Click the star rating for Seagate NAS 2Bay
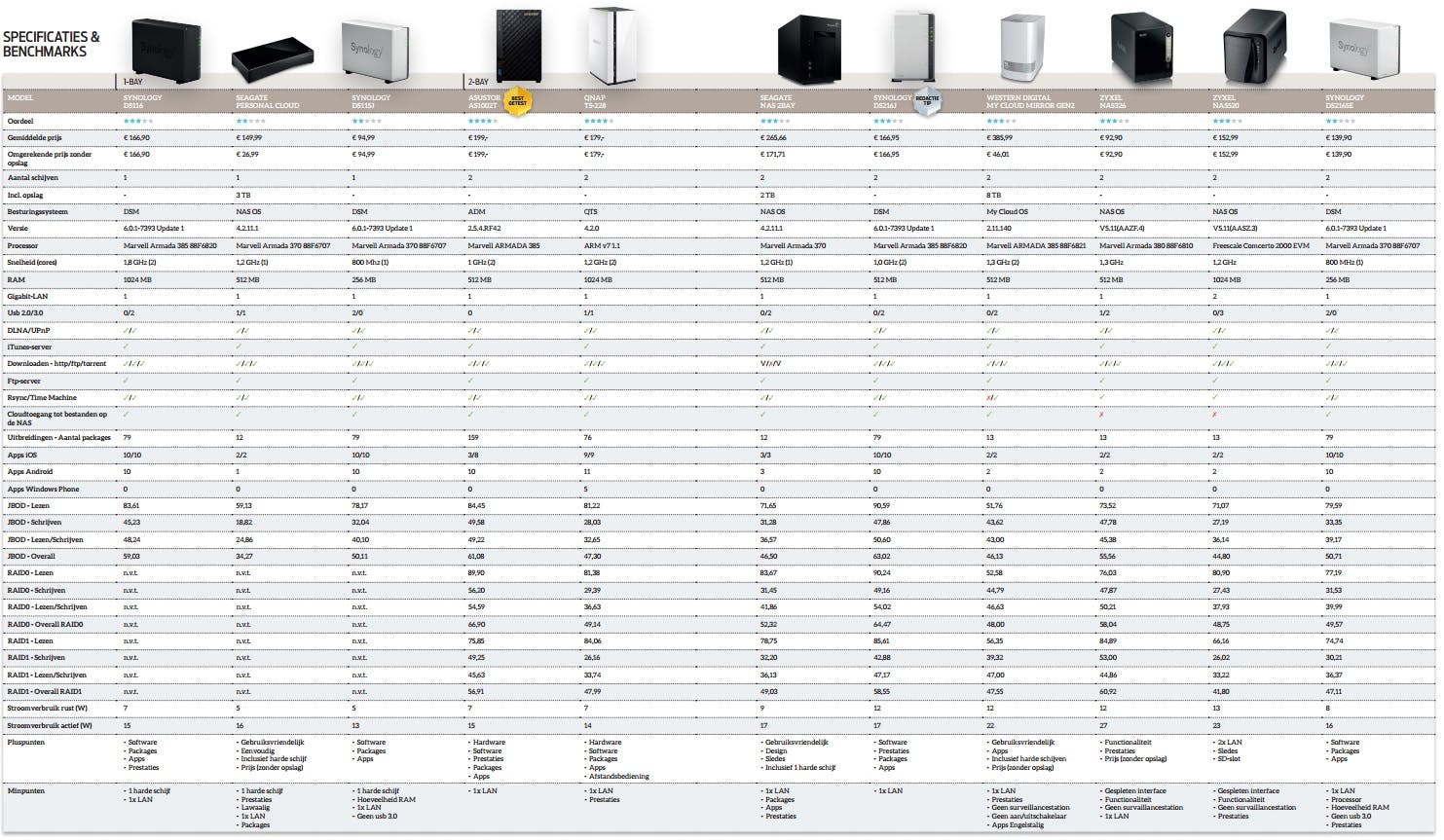 click(x=775, y=122)
